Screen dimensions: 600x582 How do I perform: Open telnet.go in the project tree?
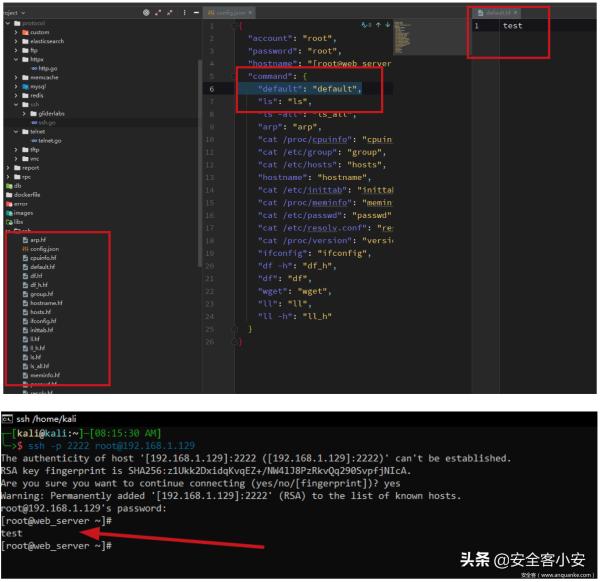[x=48, y=141]
